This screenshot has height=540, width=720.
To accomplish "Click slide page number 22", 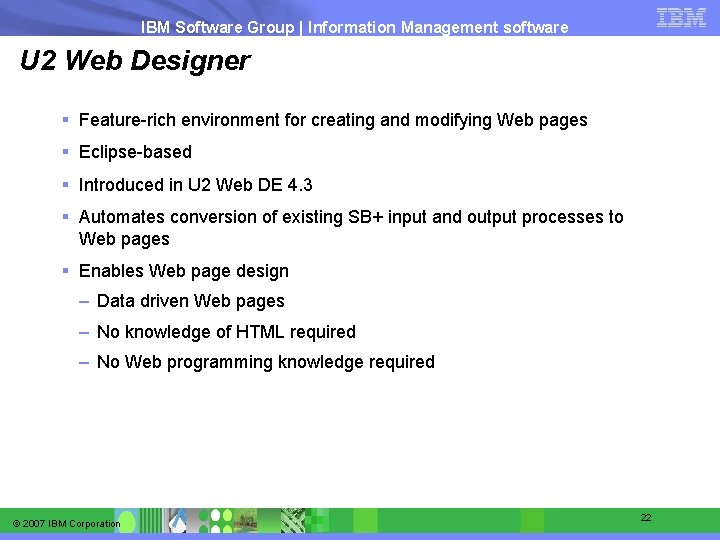I will (x=646, y=518).
